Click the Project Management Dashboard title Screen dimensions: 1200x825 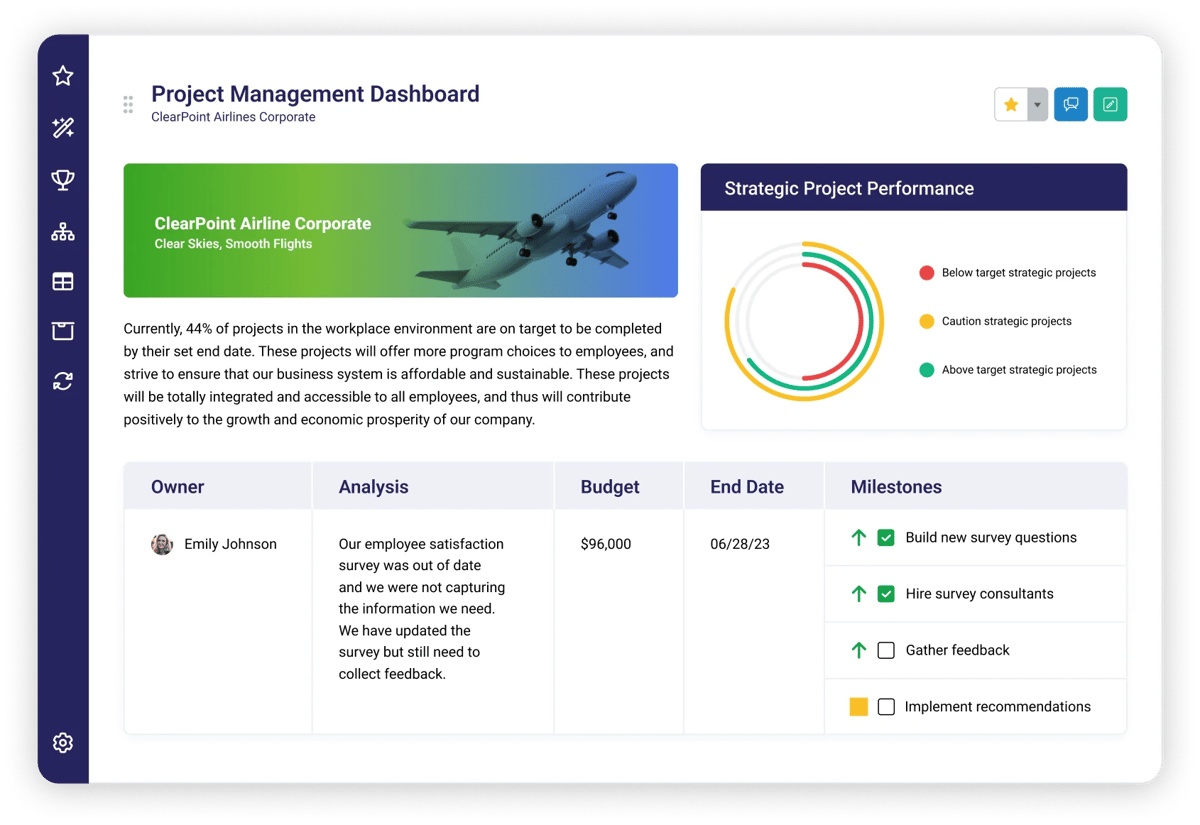tap(315, 94)
